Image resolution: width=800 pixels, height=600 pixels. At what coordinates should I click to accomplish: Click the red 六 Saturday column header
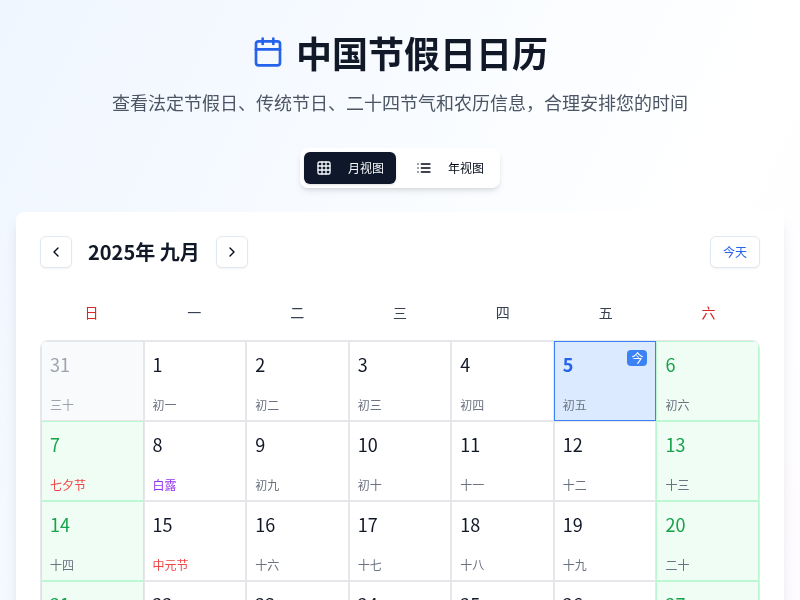(708, 313)
